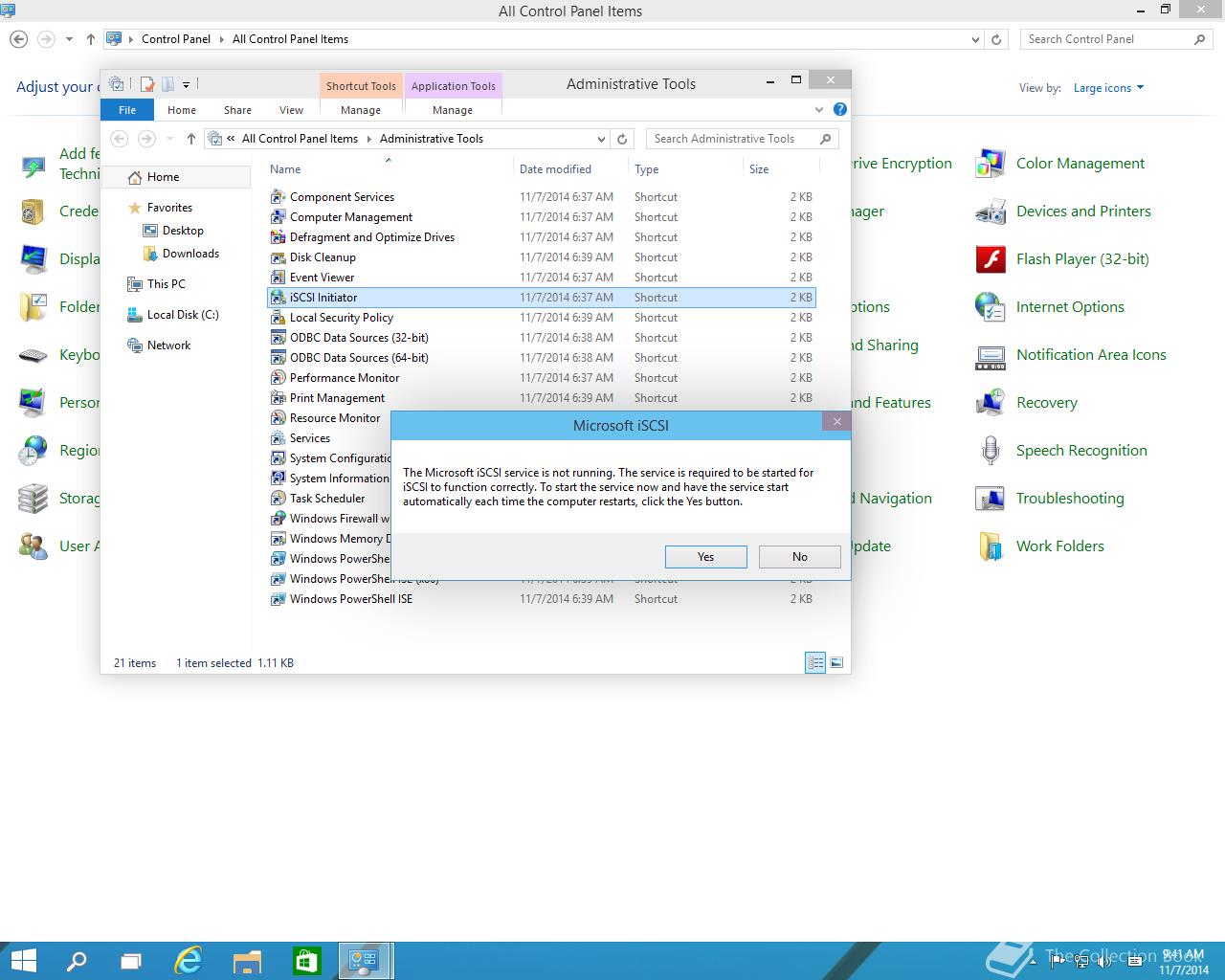
Task: Open the Share ribbon tab
Action: (x=237, y=110)
